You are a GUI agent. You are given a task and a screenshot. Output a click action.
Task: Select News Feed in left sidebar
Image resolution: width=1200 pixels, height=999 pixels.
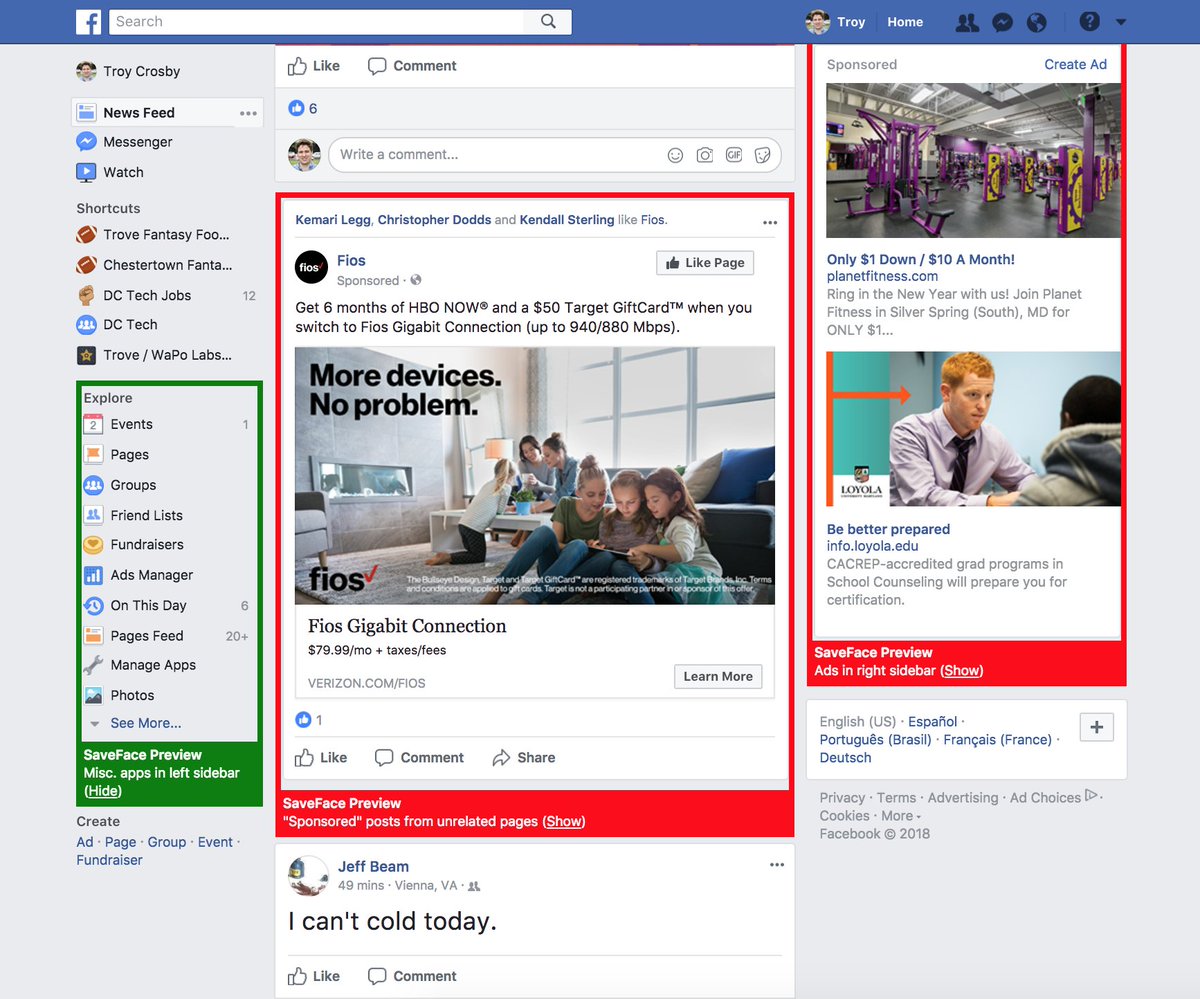(139, 113)
